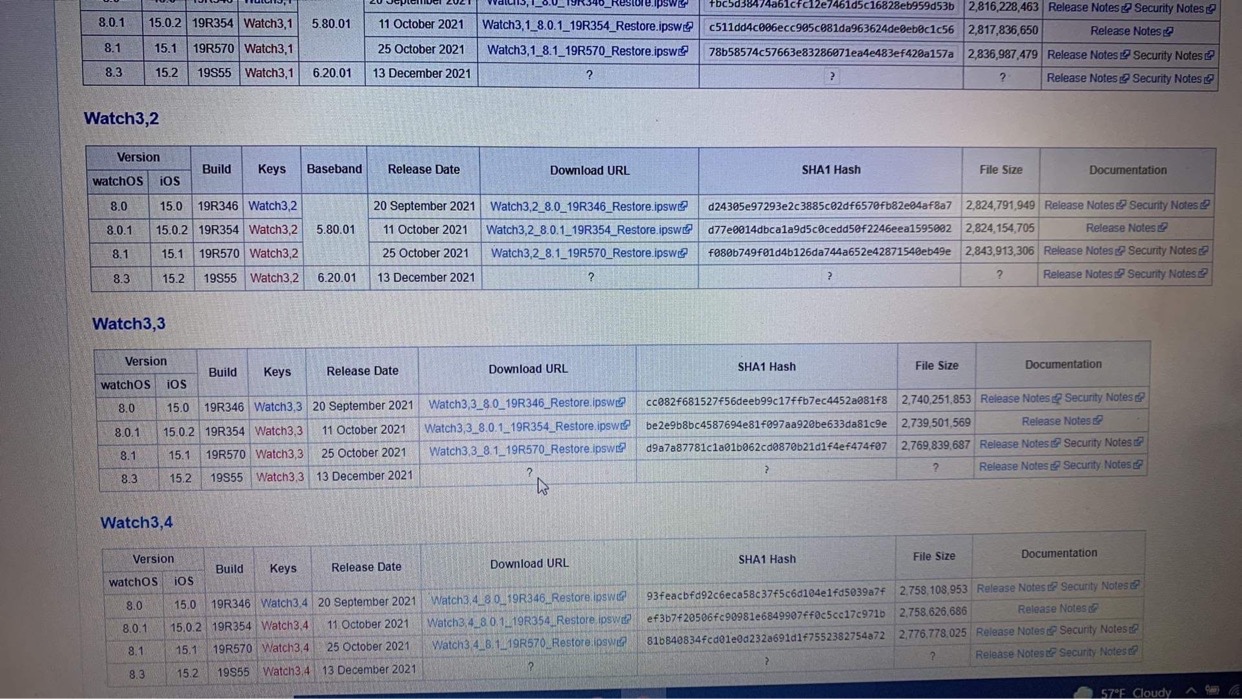Select file size 2,843,913,306
1242x699 pixels.
(1000, 251)
